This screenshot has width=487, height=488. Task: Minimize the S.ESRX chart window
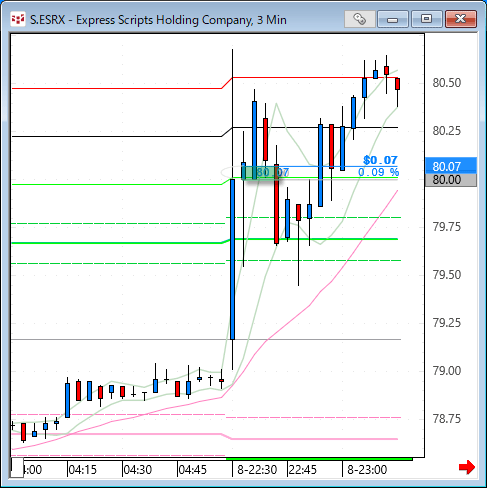pos(393,19)
